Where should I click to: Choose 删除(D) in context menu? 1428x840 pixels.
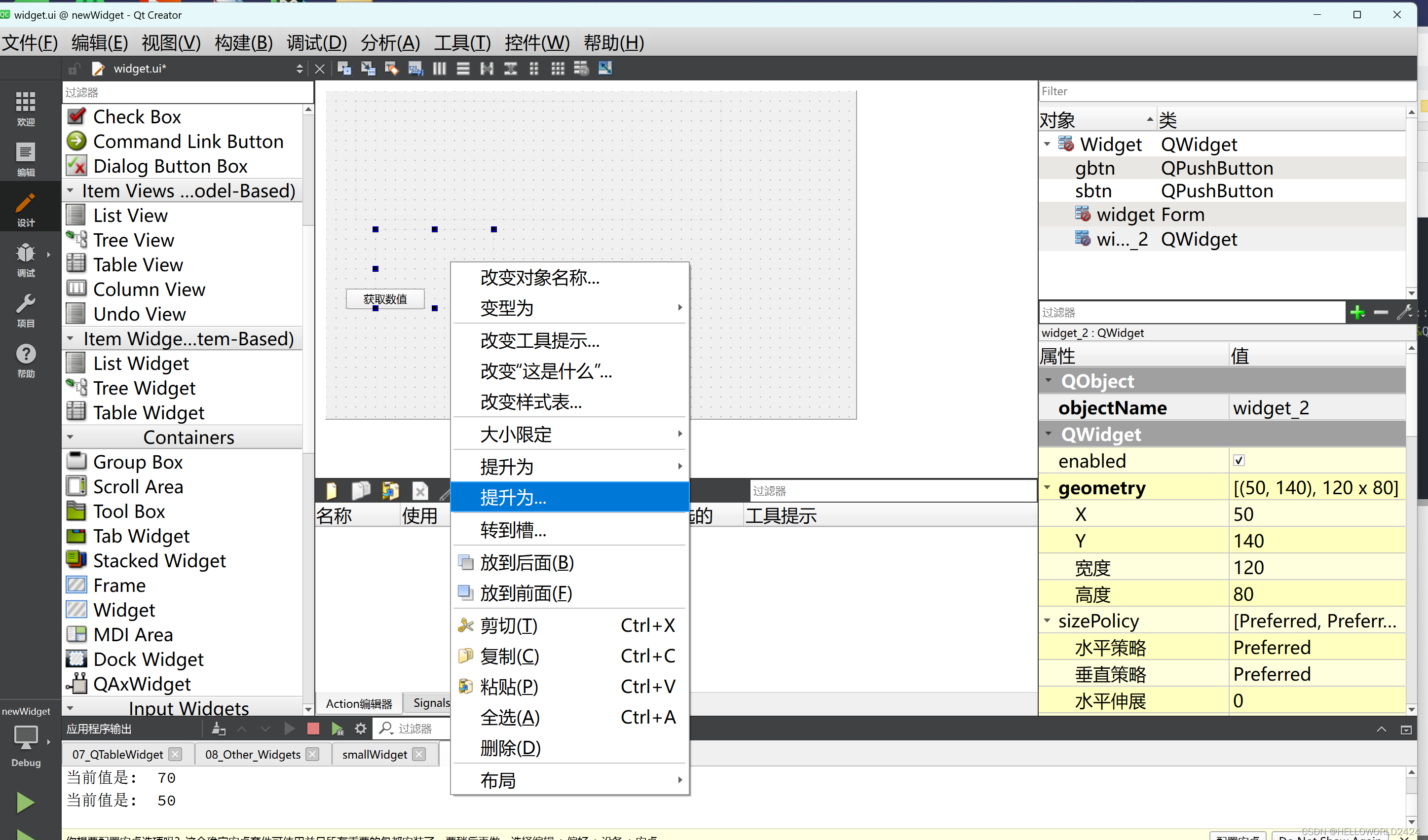tap(569, 748)
